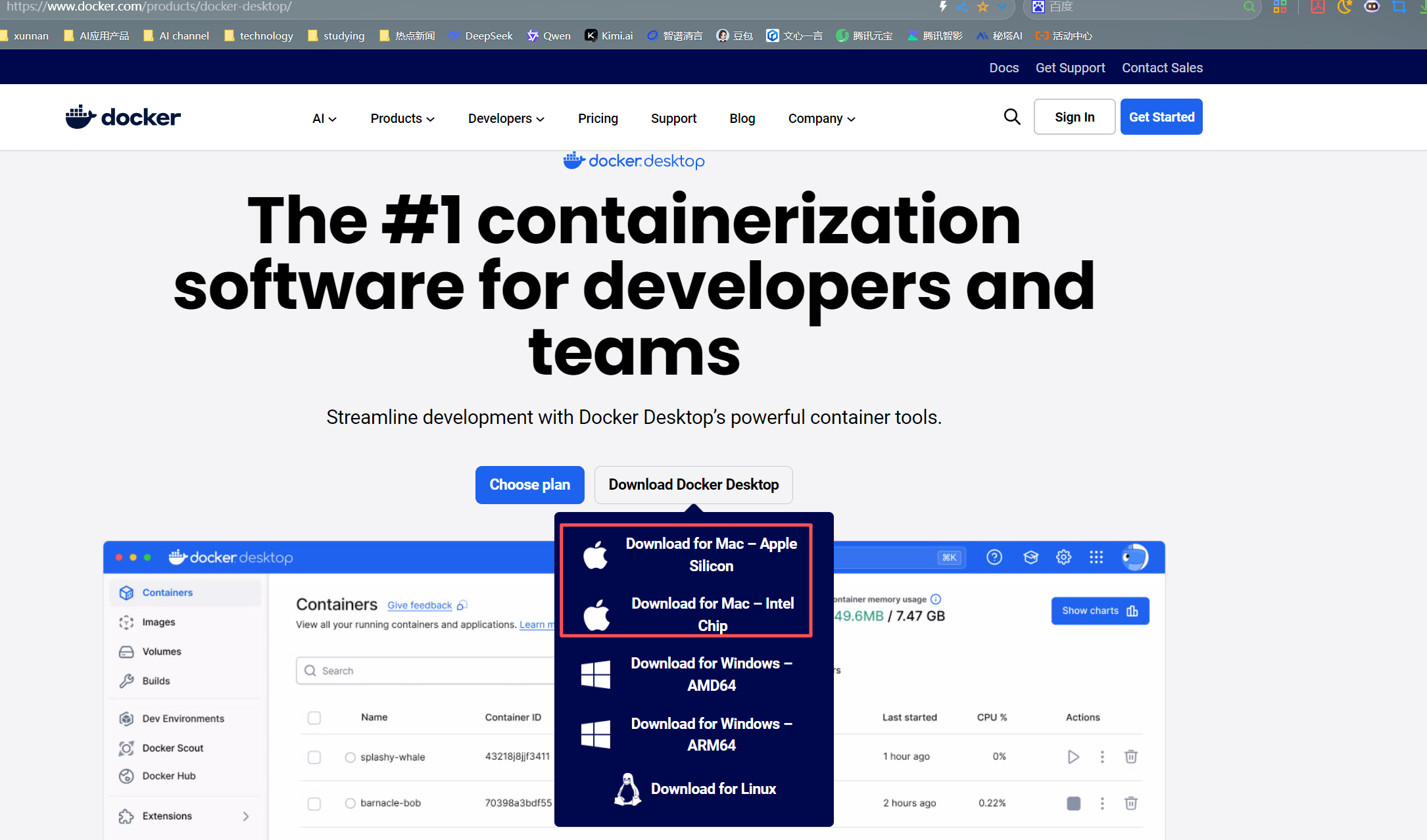The width and height of the screenshot is (1427, 840).
Task: Click the Baidu search magnifier in browser bar
Action: [x=1249, y=7]
